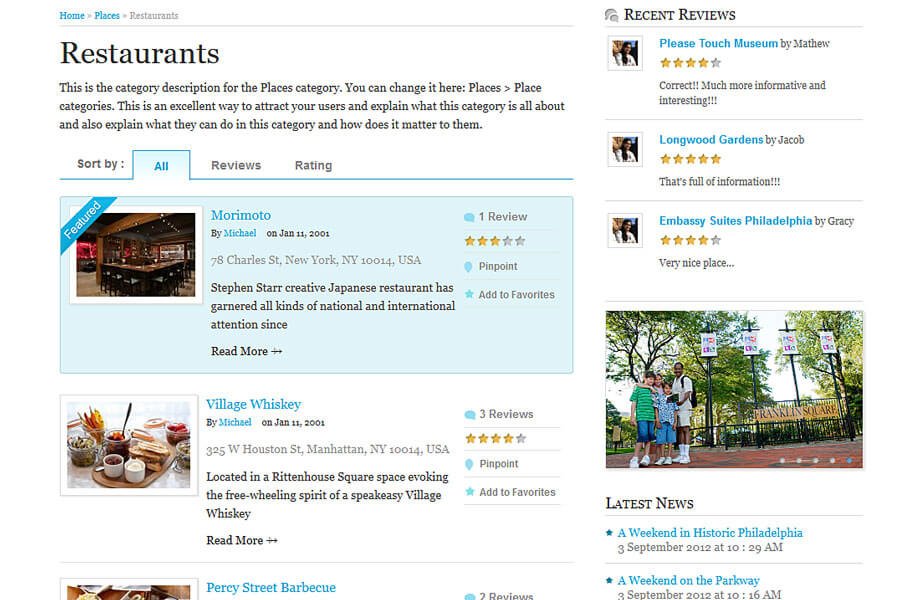
Task: Click the Franklin Square slideshow image
Action: (x=734, y=388)
